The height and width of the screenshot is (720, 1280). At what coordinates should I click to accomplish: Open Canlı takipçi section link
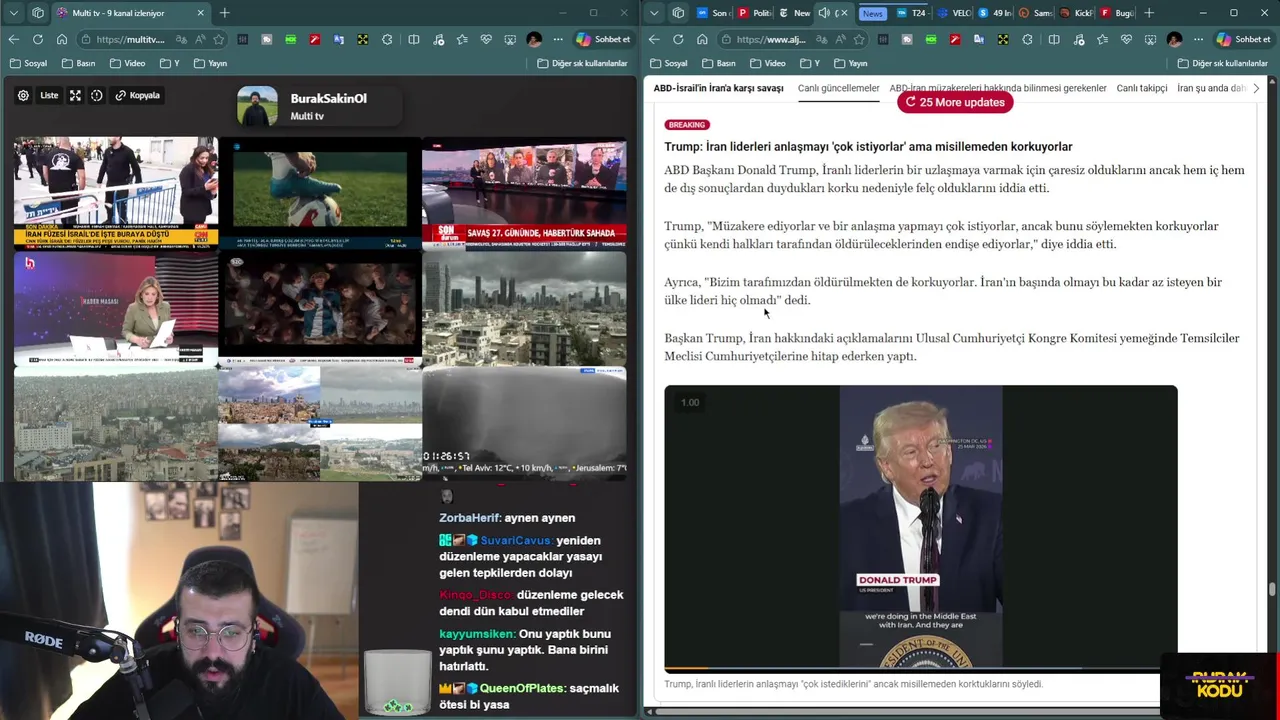coord(1142,88)
